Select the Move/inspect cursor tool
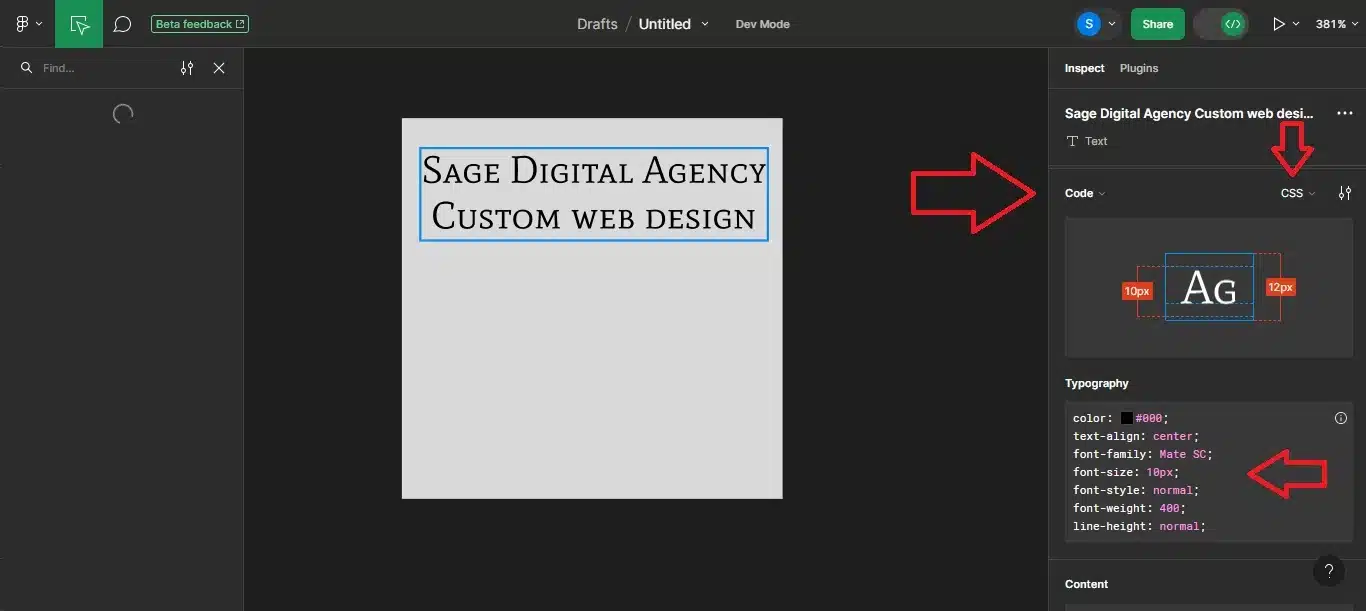 79,24
